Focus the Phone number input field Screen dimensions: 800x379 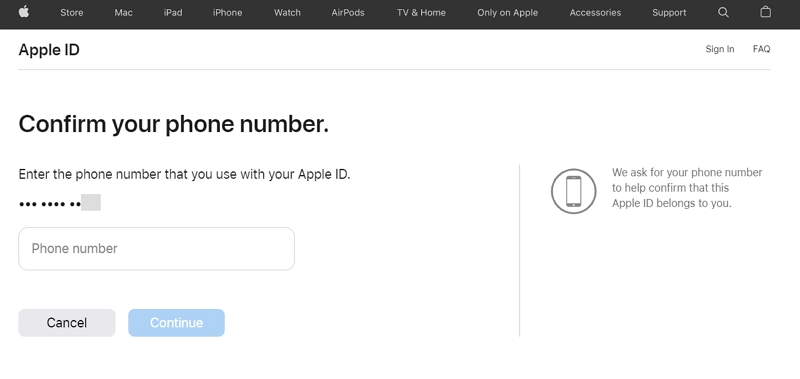click(157, 248)
